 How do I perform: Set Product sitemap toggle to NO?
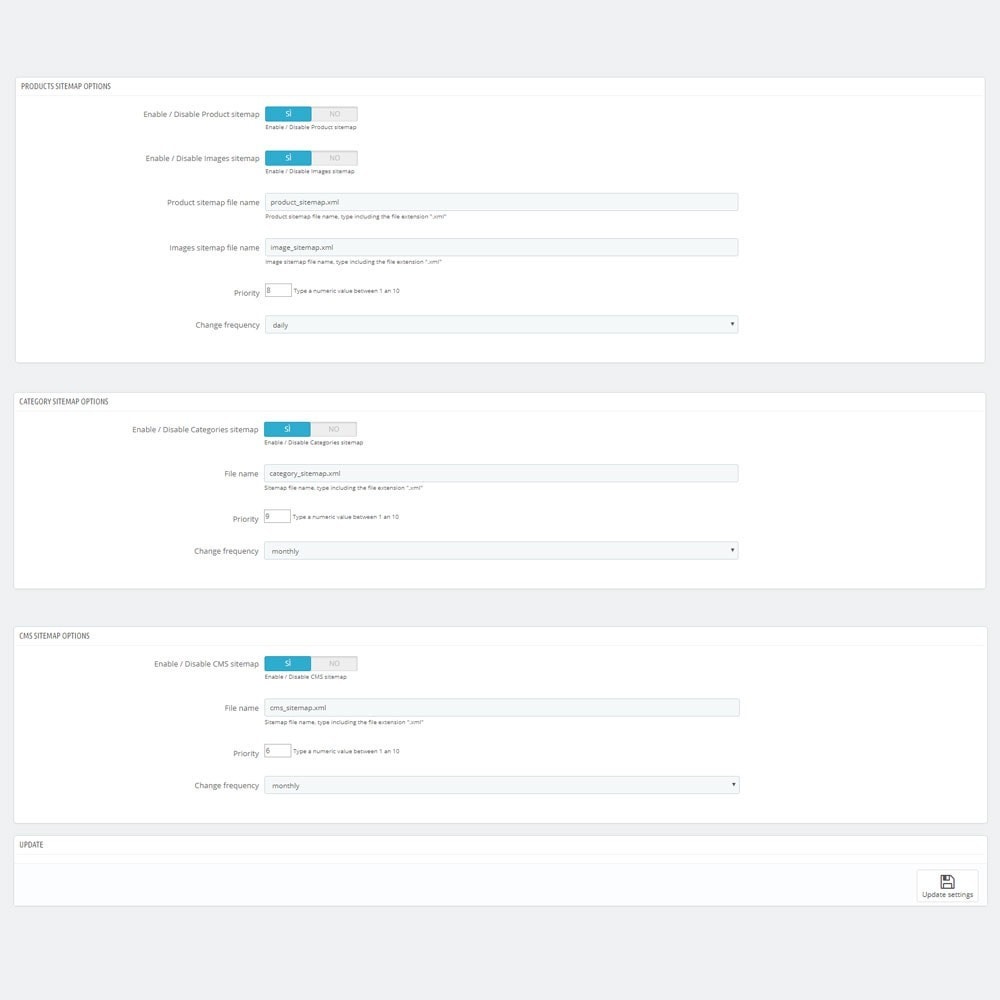click(335, 114)
